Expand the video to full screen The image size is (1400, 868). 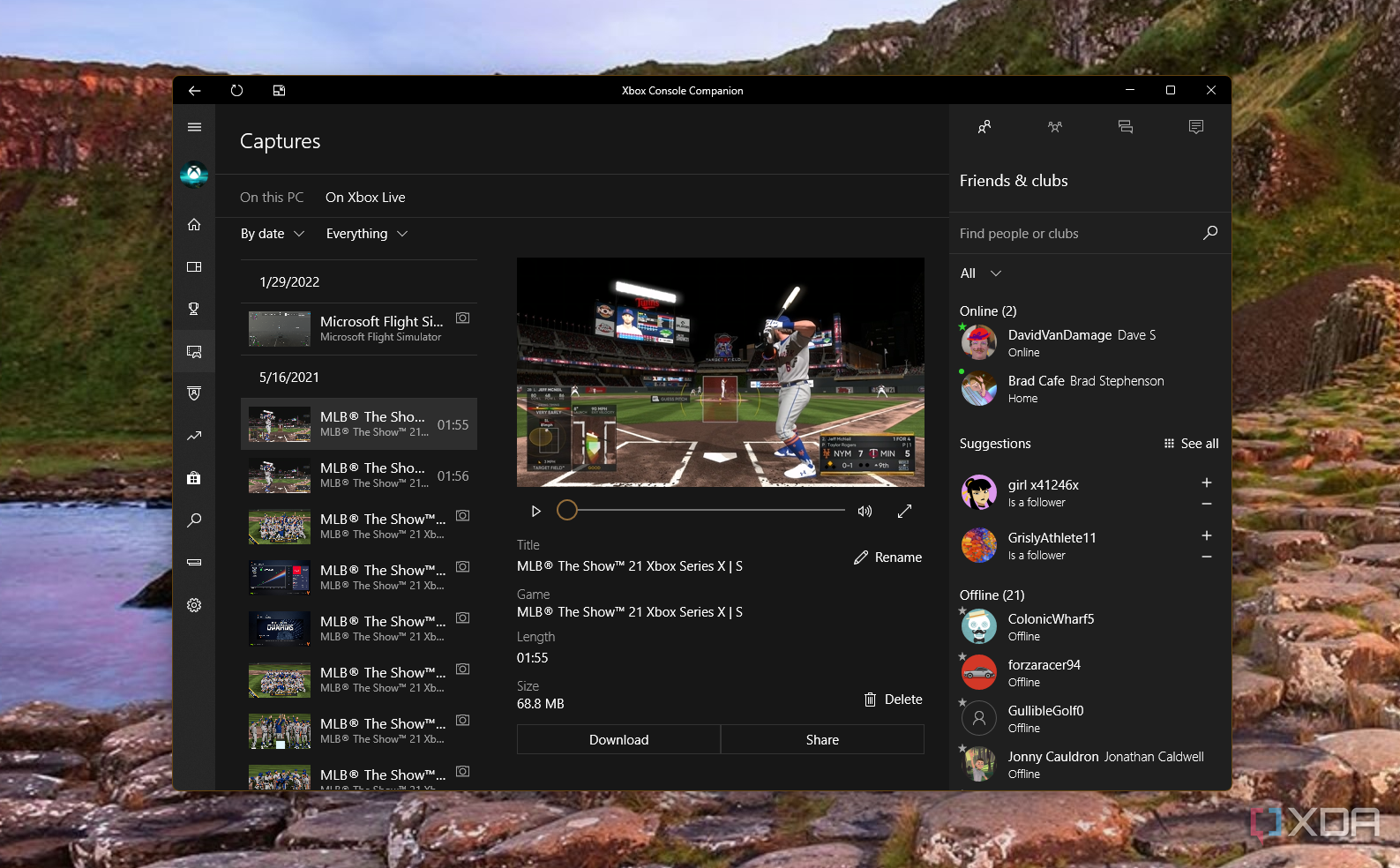(x=904, y=511)
